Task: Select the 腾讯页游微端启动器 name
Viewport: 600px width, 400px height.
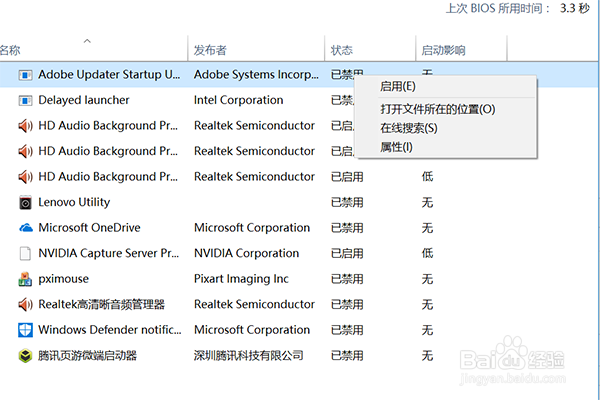Action: click(87, 356)
